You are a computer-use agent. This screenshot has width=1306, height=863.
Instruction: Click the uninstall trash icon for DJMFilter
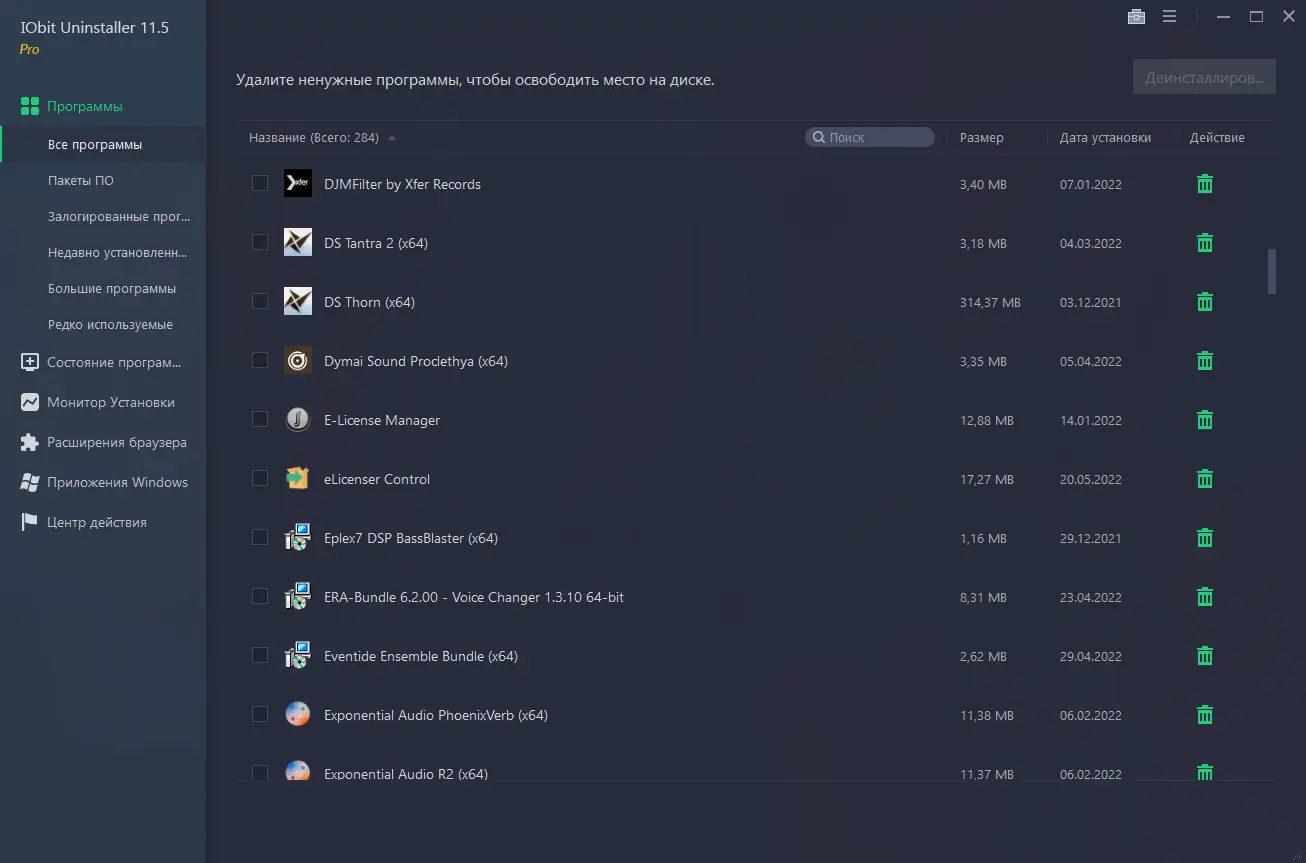[1204, 184]
